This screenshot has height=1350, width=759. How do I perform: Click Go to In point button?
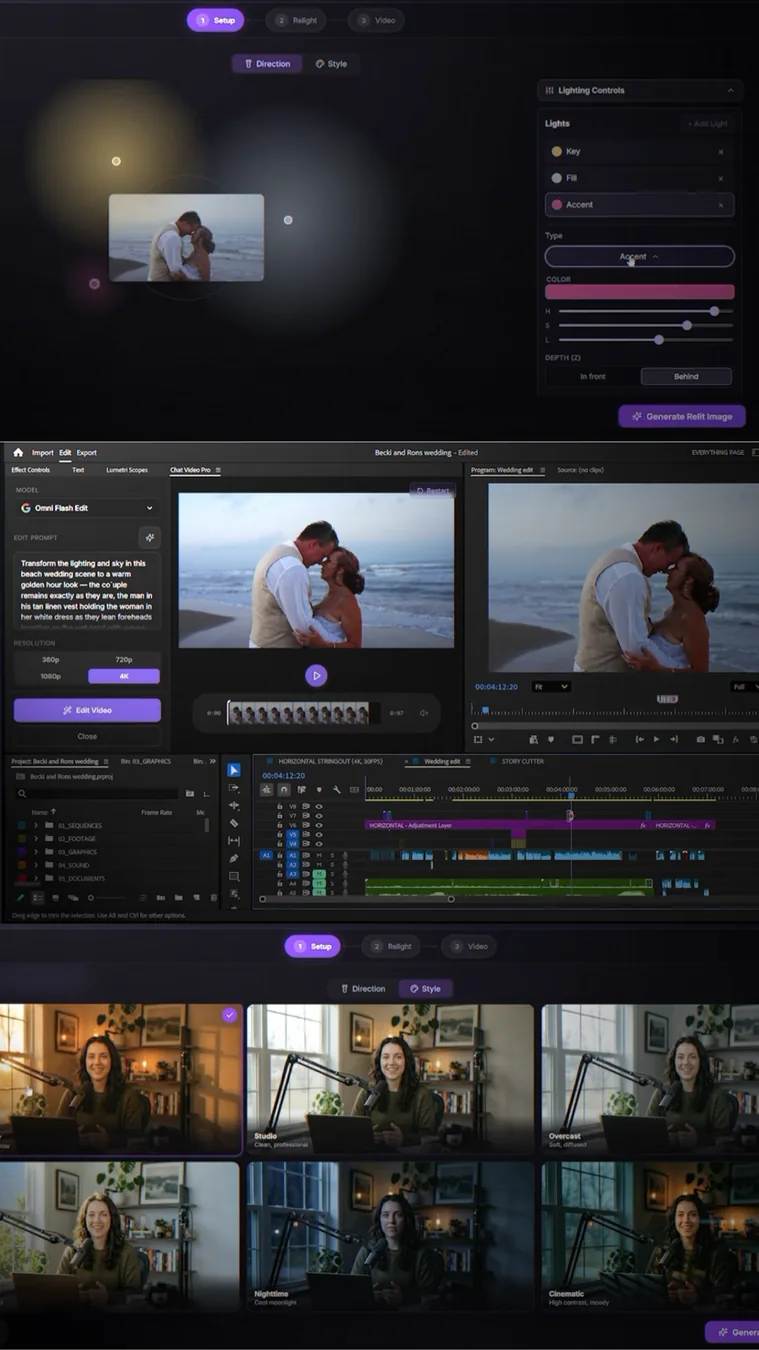[639, 740]
